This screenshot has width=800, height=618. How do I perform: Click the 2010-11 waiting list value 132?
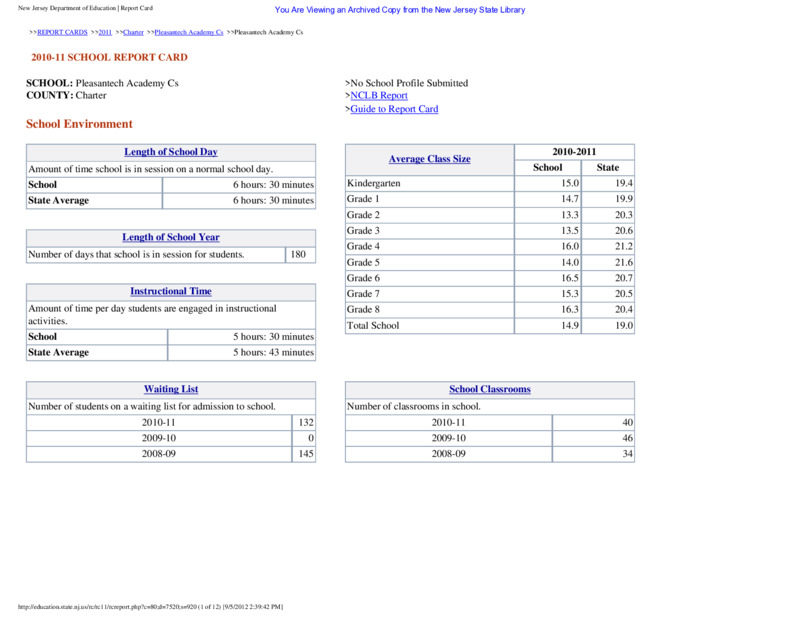pyautogui.click(x=304, y=423)
